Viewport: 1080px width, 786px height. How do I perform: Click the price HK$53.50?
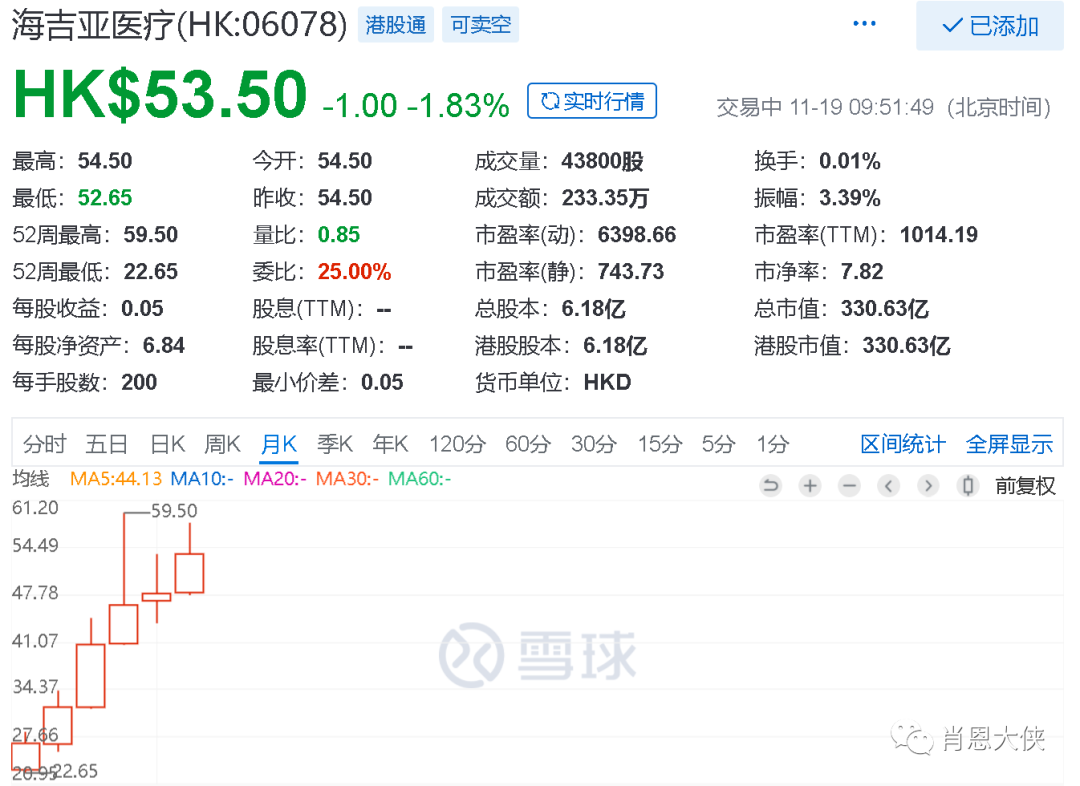tap(160, 94)
